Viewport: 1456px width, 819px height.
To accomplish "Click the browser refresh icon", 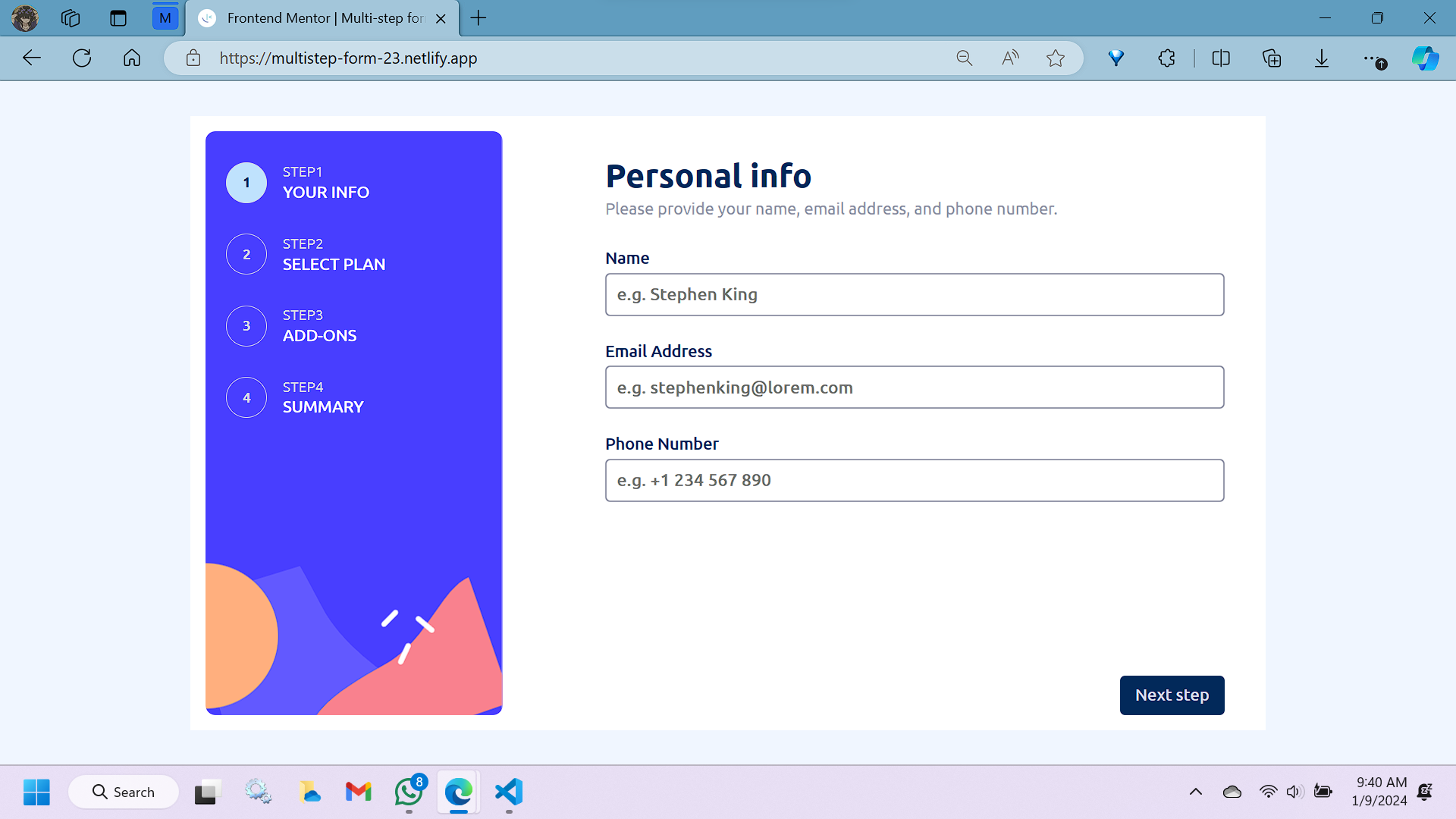I will click(x=82, y=58).
